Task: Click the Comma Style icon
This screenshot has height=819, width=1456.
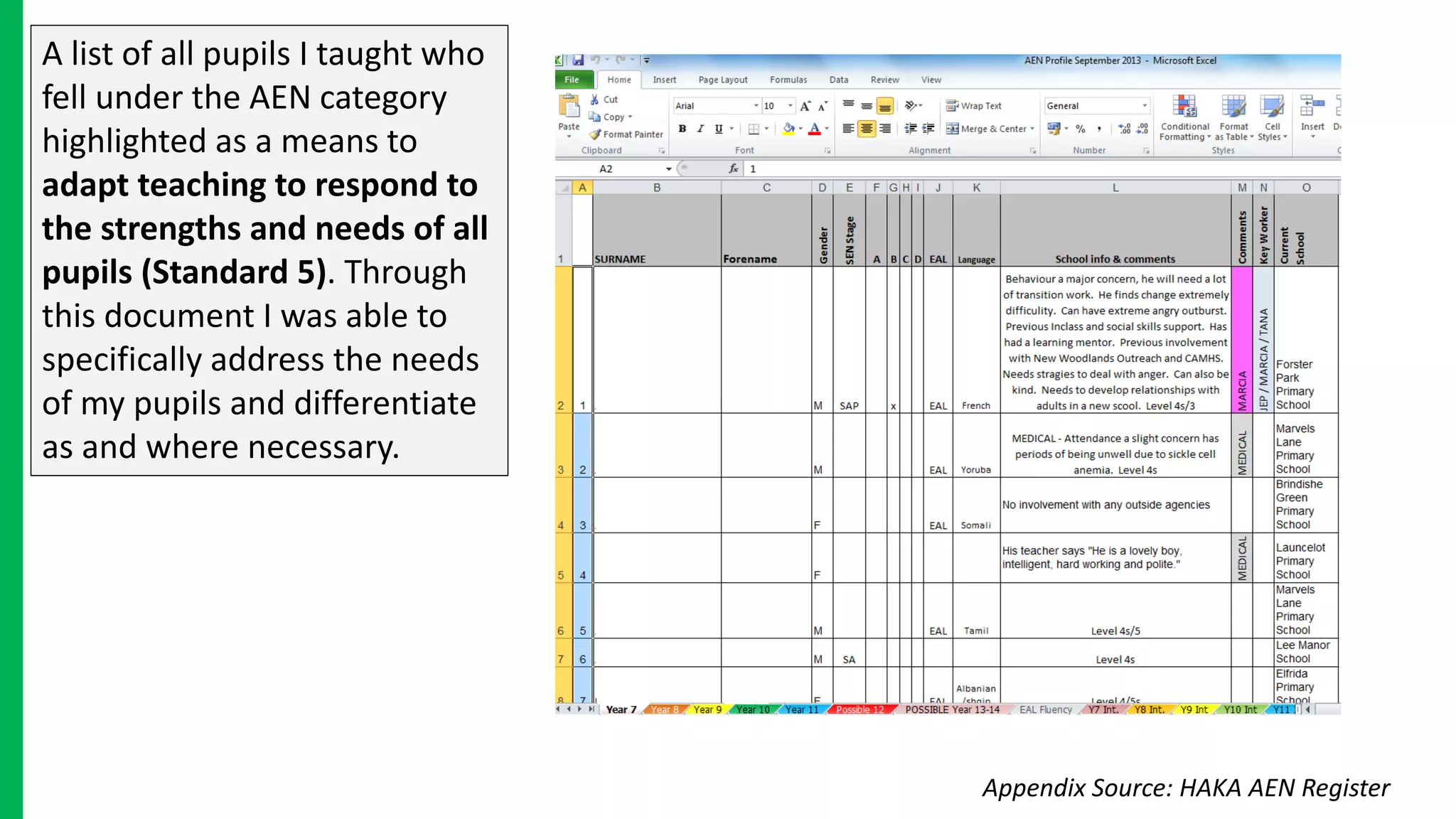Action: (x=1099, y=129)
